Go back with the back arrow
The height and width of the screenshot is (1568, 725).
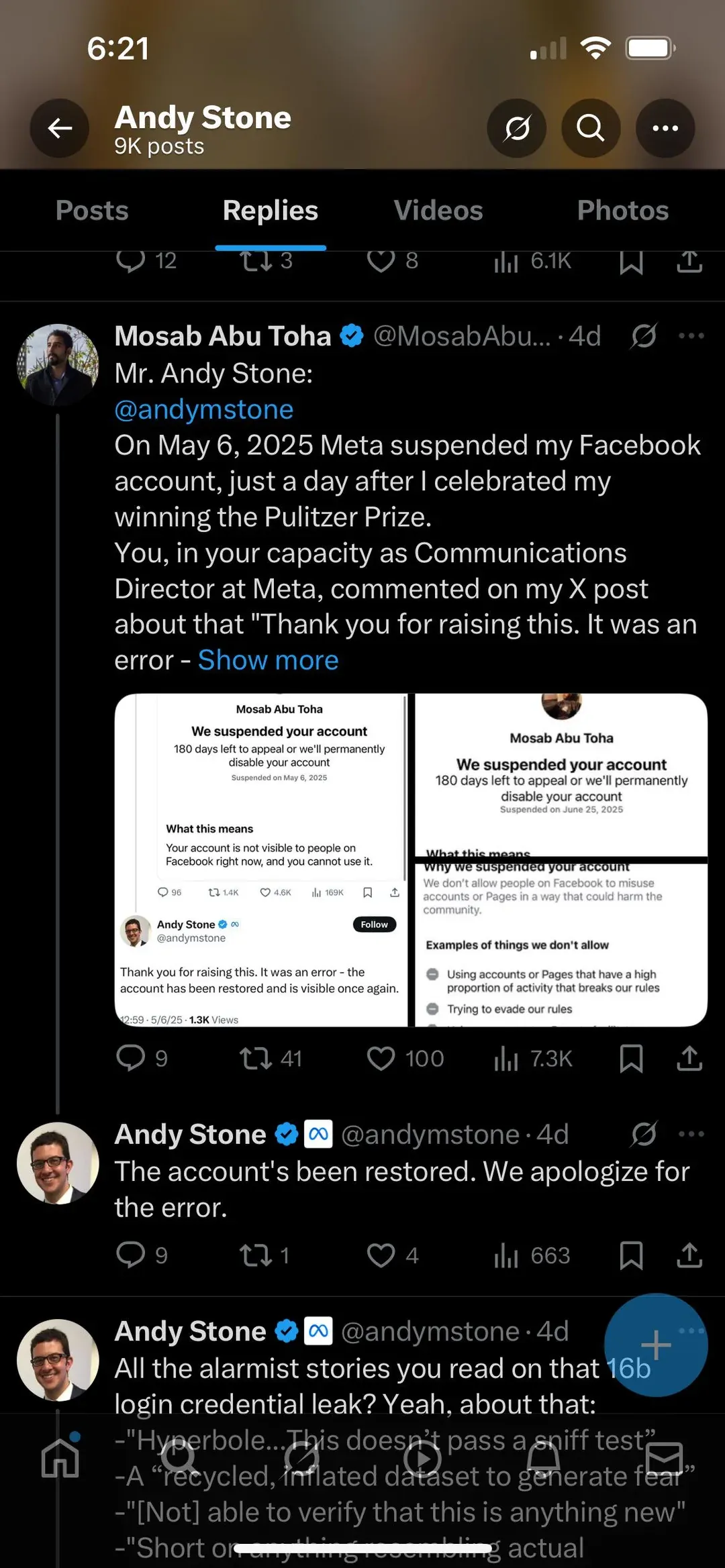59,127
